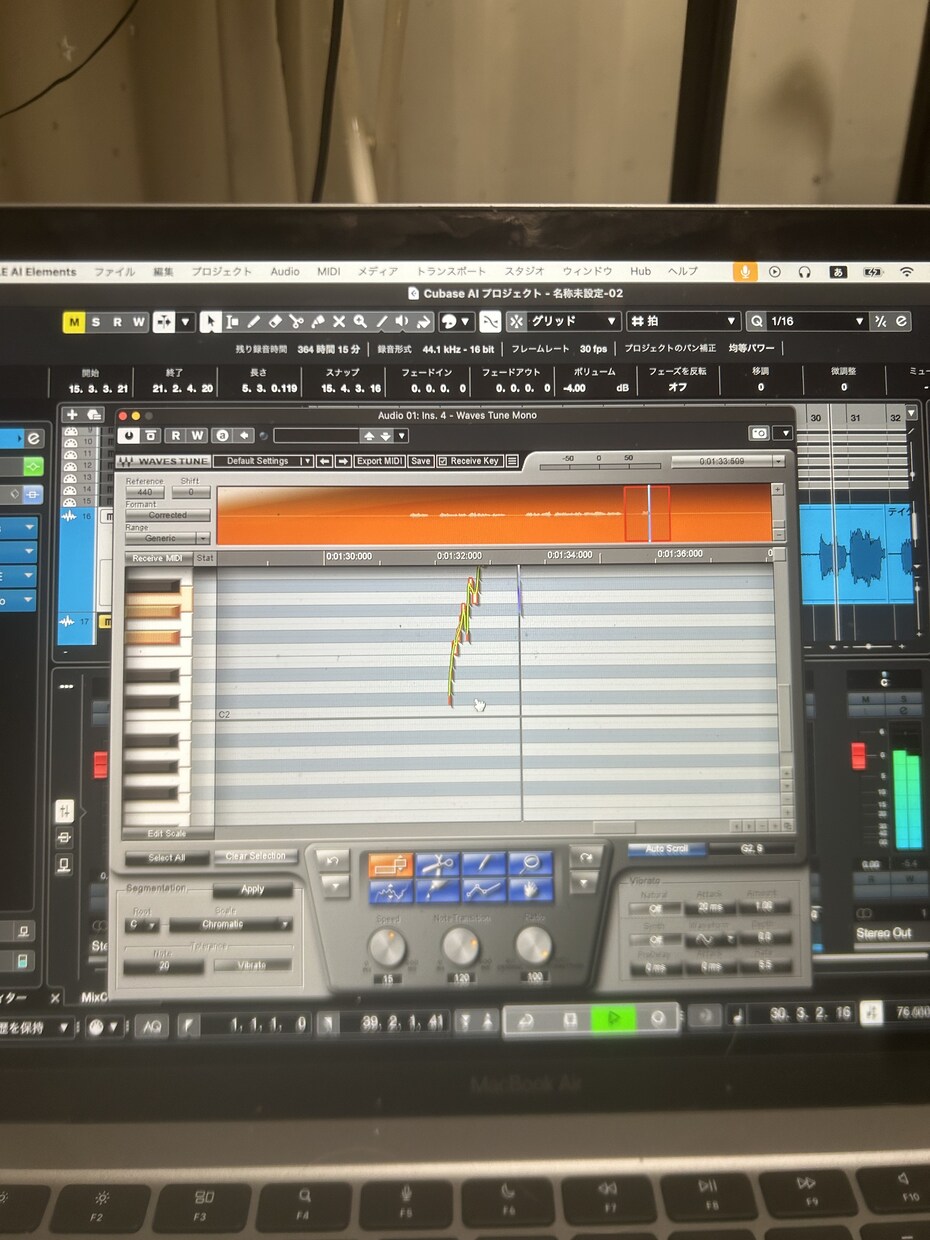Pick the Cubase Glue tool
The width and height of the screenshot is (930, 1240).
coord(318,321)
